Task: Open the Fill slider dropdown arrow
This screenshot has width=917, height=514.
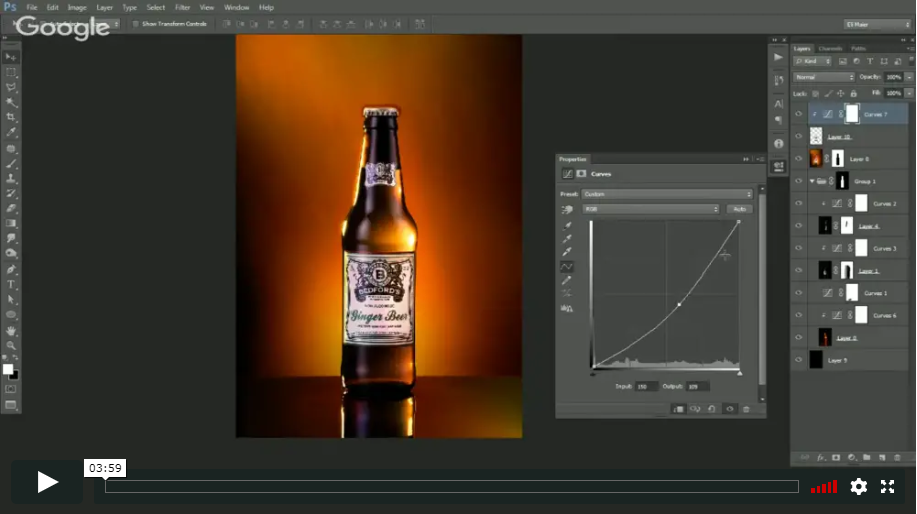Action: (909, 93)
